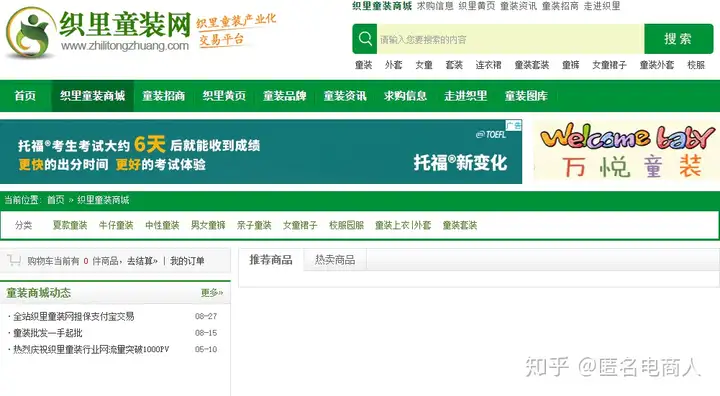Click top link 童装资讯 above search

[518, 6]
